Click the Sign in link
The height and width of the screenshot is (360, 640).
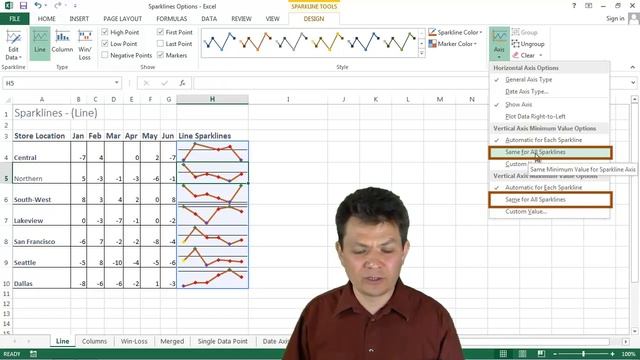(x=615, y=19)
